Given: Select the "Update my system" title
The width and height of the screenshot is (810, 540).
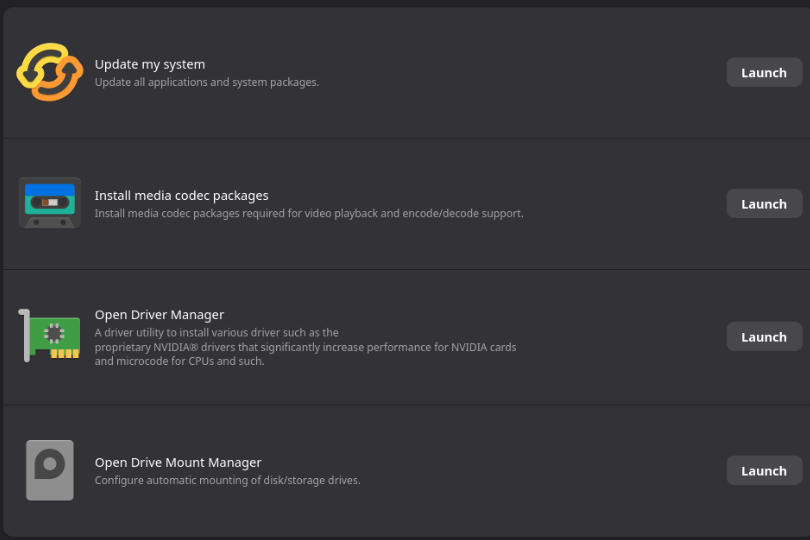Looking at the screenshot, I should pos(150,64).
